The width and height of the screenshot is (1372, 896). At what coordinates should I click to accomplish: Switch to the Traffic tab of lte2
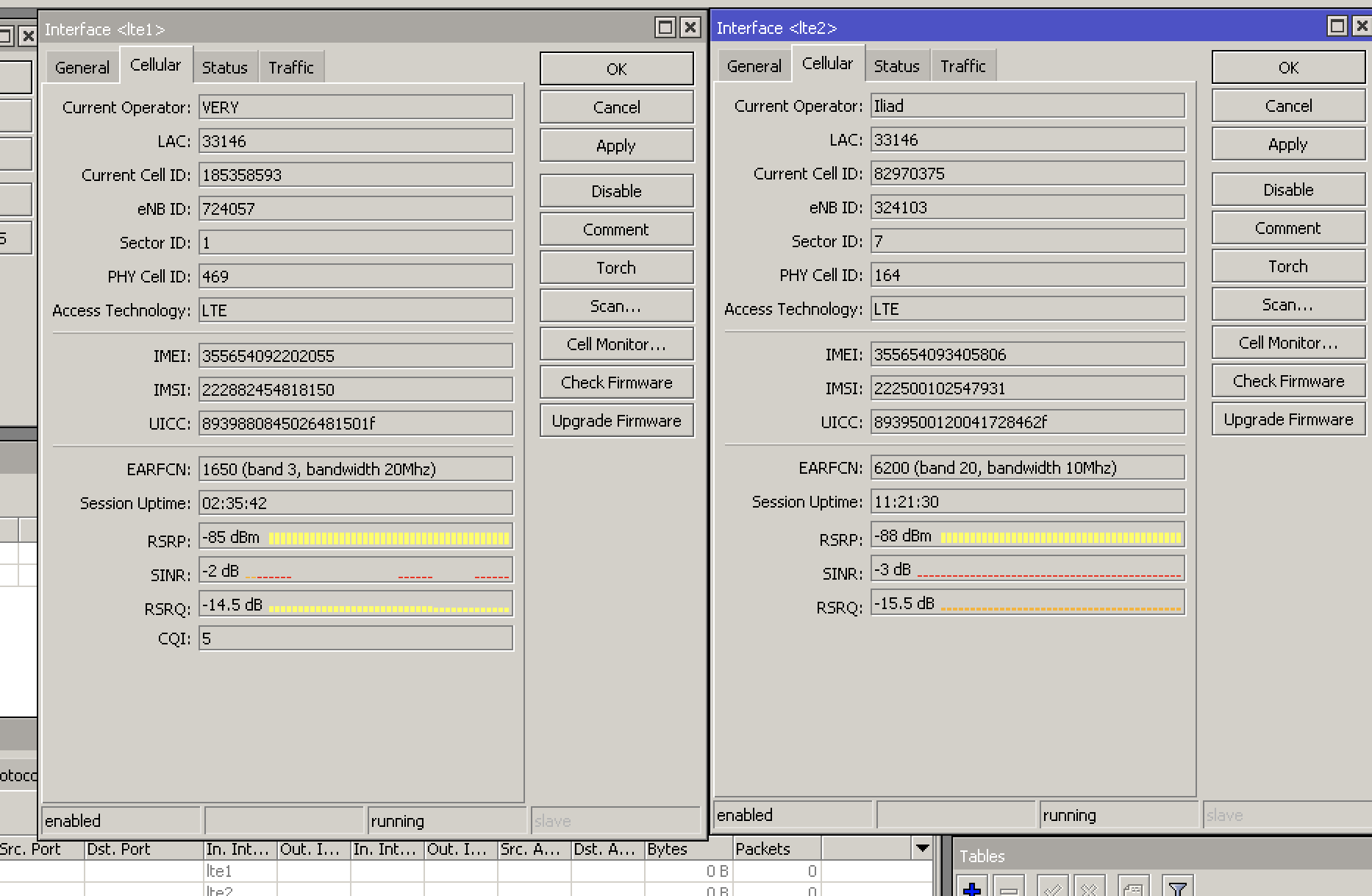tap(964, 65)
